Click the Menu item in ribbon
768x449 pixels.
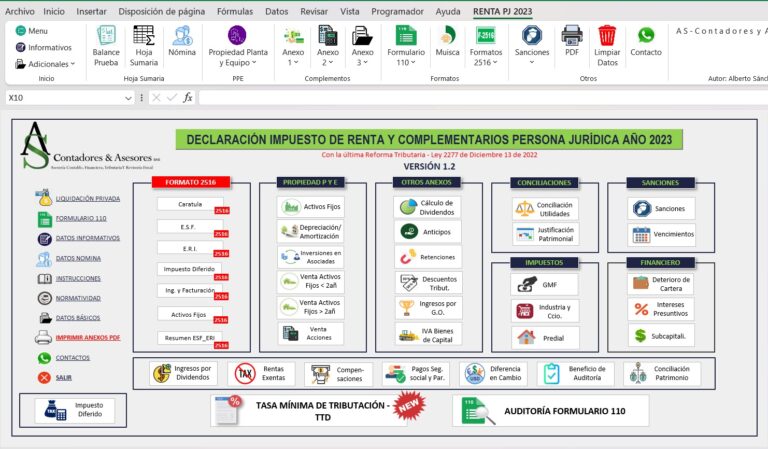point(32,31)
